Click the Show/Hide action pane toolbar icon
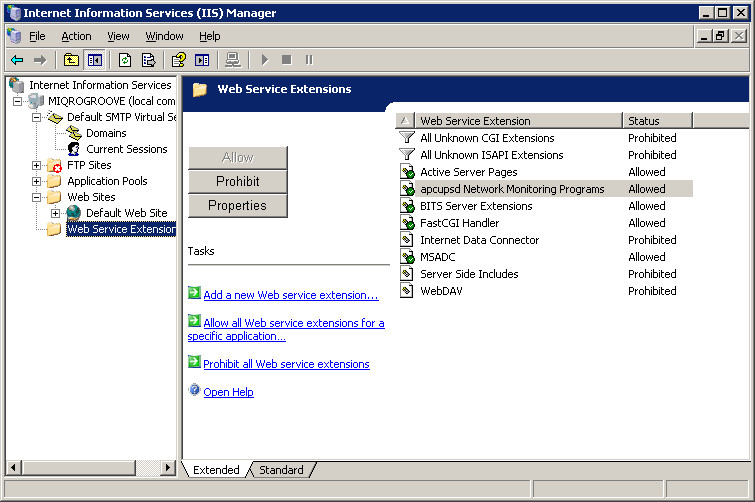755x502 pixels. pyautogui.click(x=202, y=60)
